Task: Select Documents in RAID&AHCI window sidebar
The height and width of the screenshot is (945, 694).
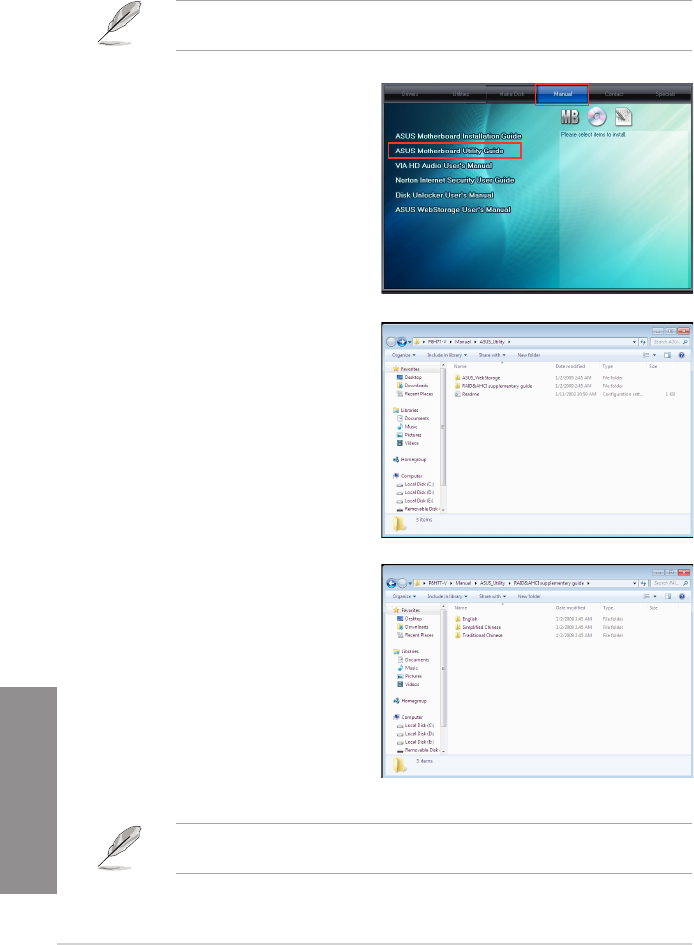Action: [x=413, y=660]
